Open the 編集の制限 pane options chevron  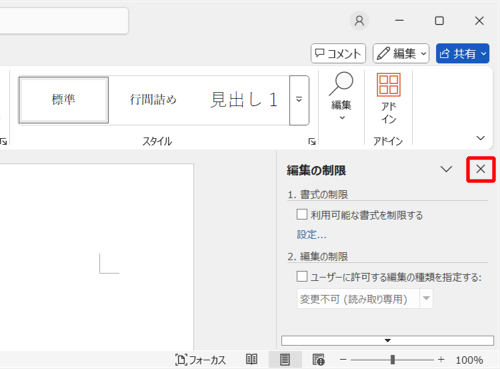[x=446, y=169]
